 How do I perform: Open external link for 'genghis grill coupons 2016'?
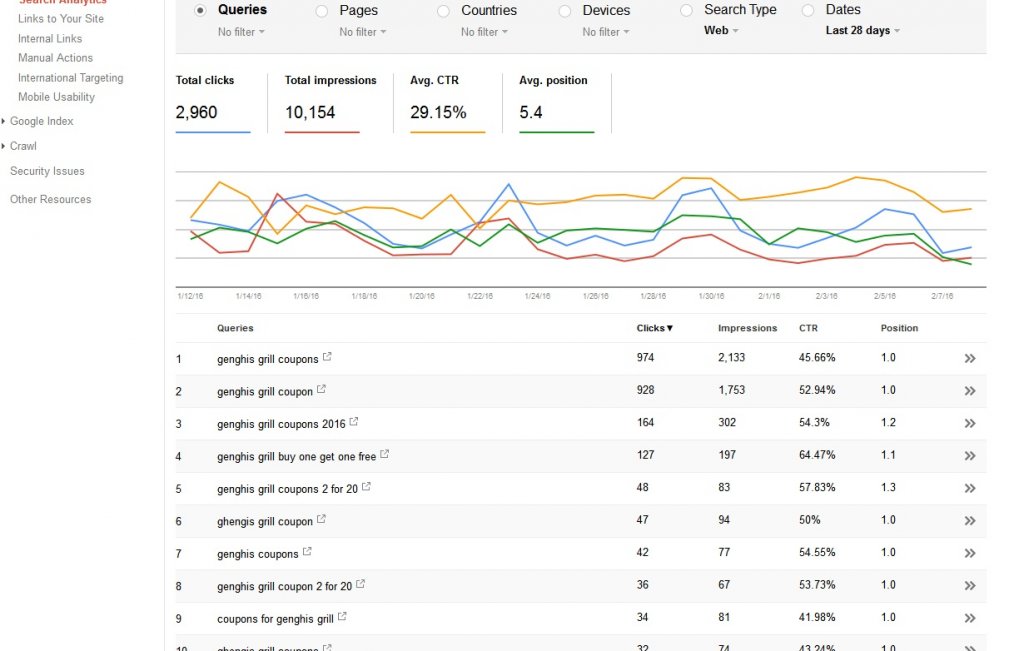354,422
